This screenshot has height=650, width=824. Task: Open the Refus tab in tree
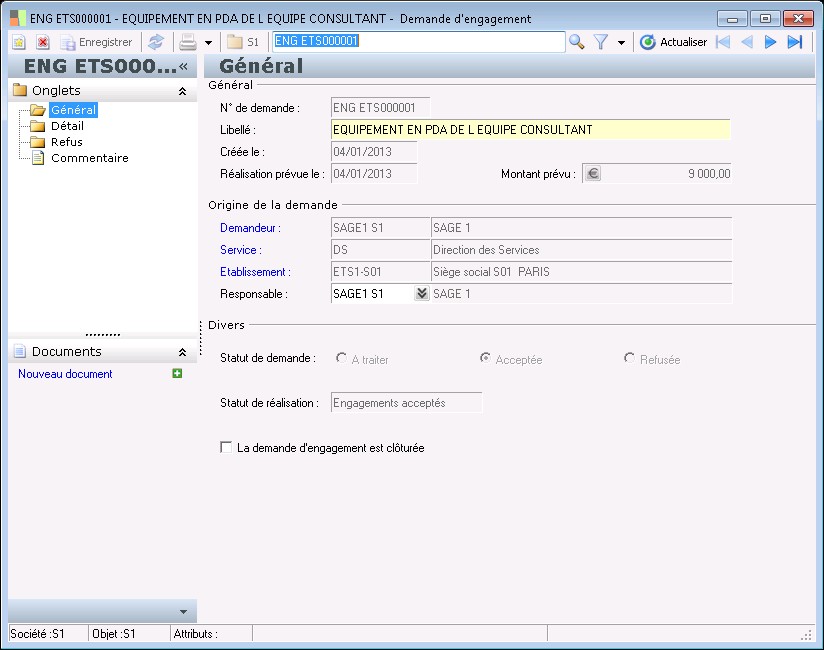pyautogui.click(x=67, y=142)
